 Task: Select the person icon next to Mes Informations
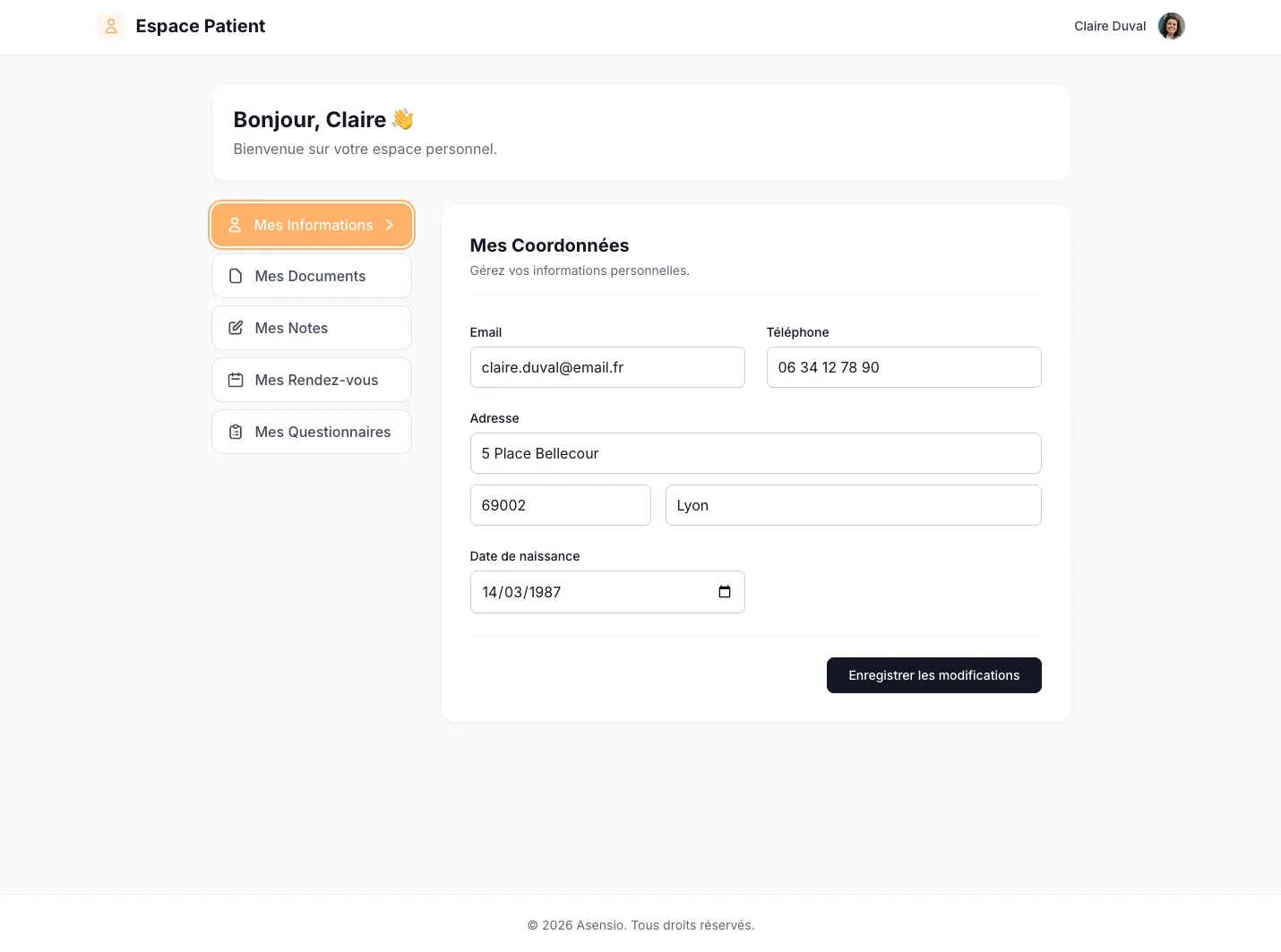pos(236,225)
